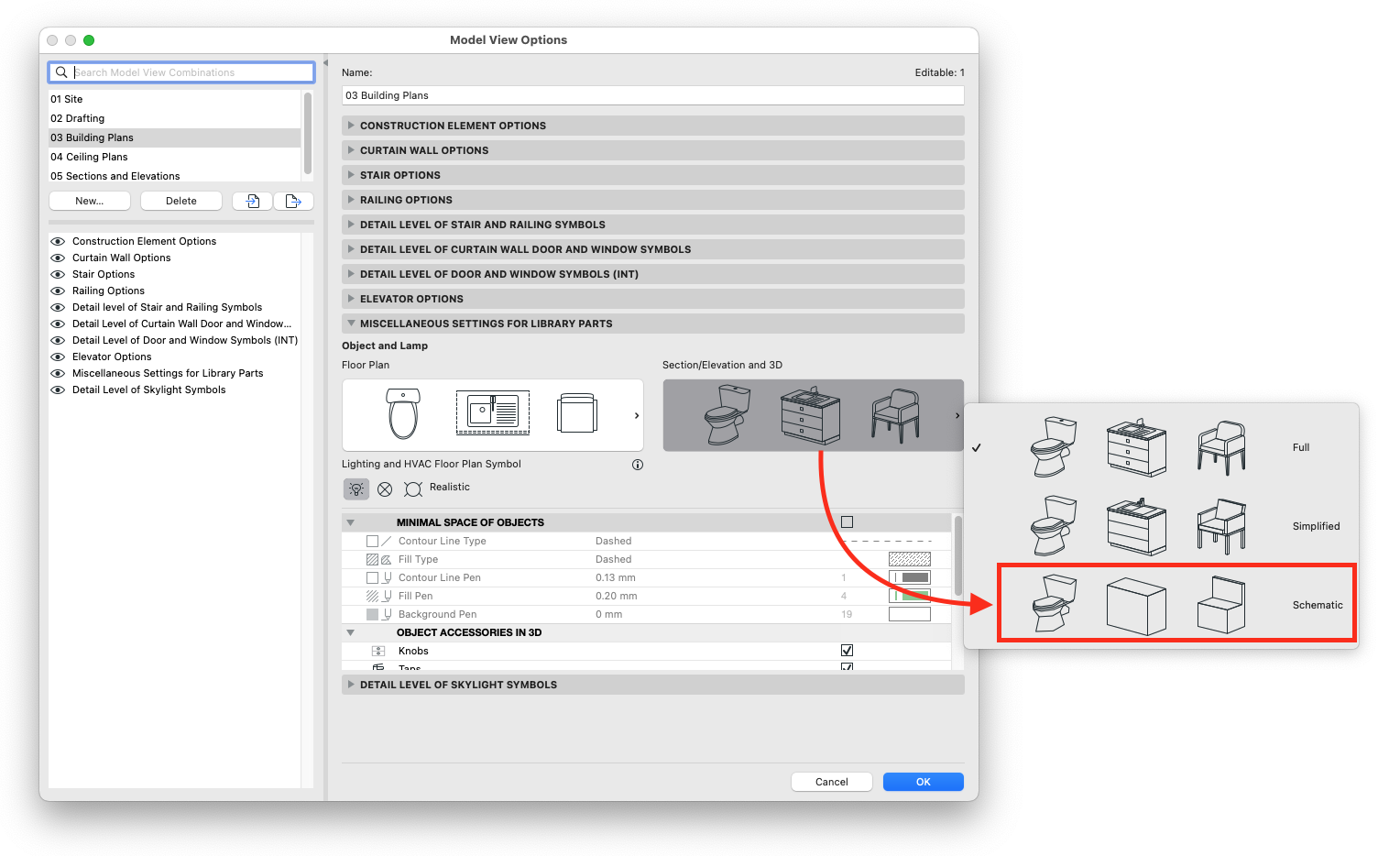Click the info icon beside Lighting and HVAC
The height and width of the screenshot is (856, 1400).
638,465
